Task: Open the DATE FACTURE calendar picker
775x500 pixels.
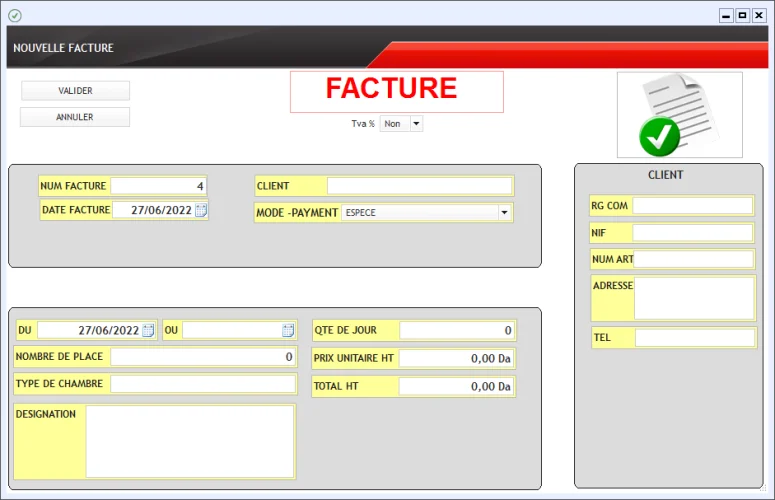Action: click(x=201, y=210)
